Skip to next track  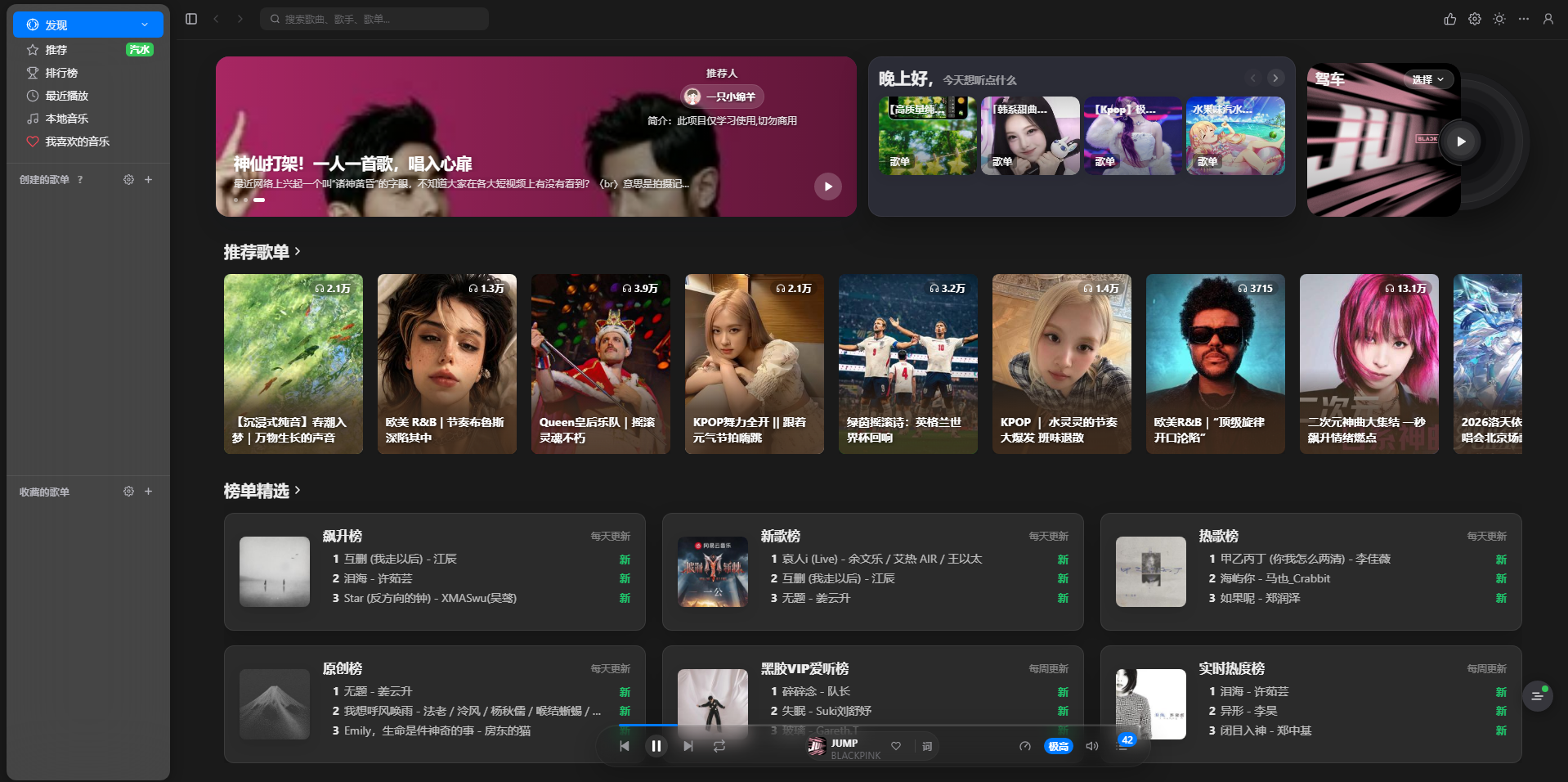tap(688, 746)
